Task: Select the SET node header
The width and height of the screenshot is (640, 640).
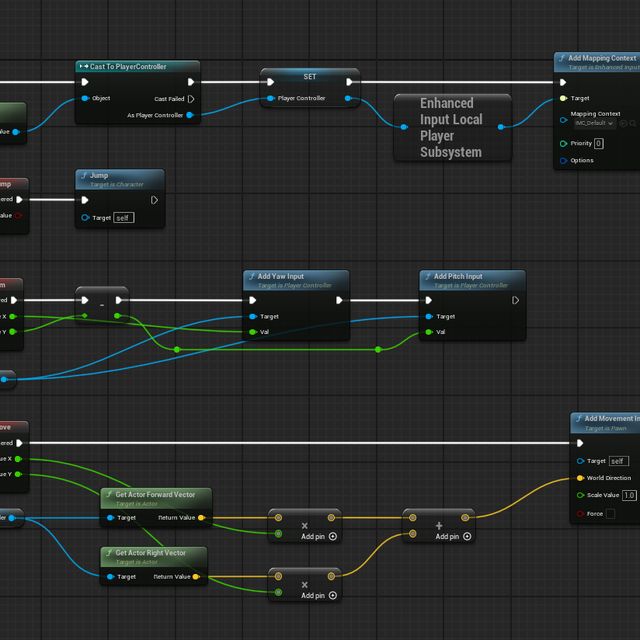Action: (x=310, y=76)
